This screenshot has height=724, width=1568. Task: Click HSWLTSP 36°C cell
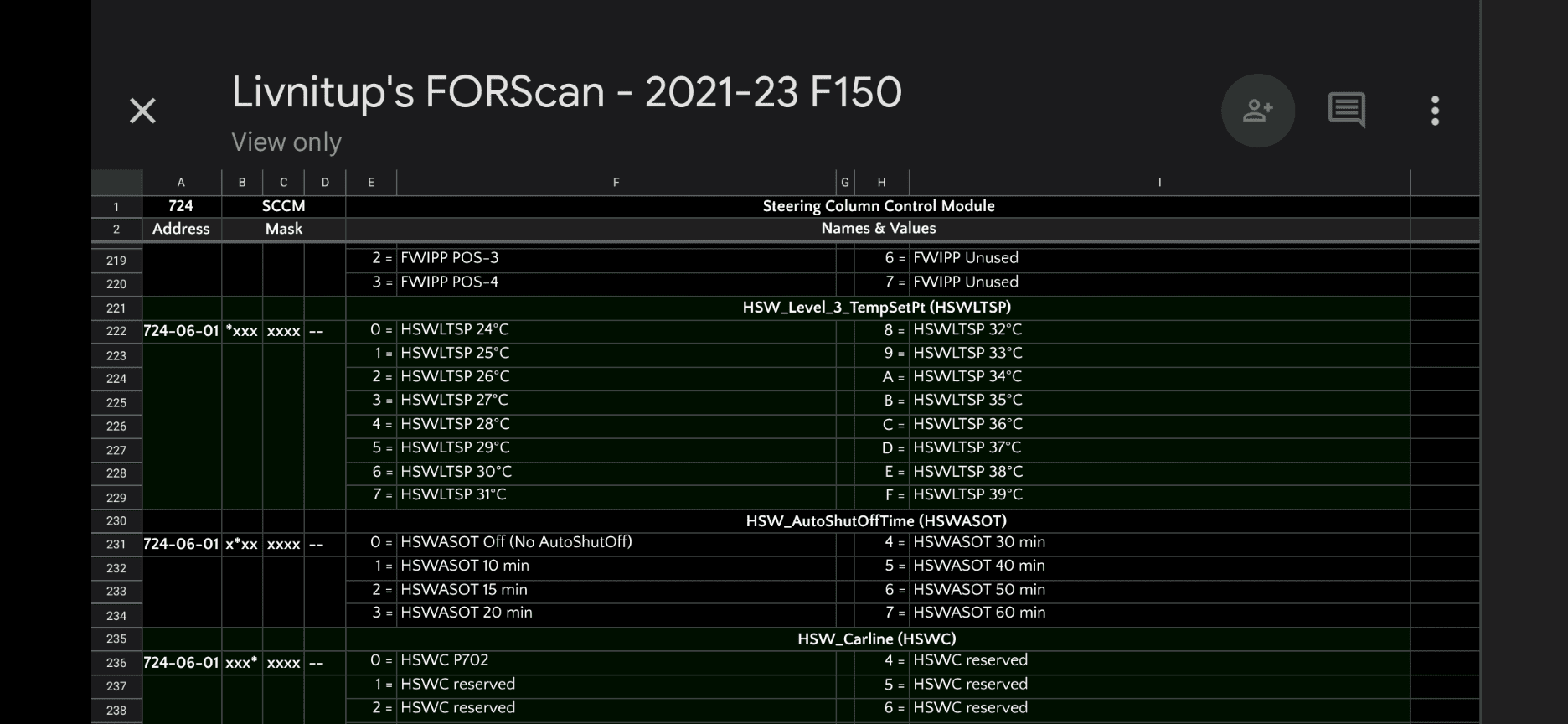pos(1159,425)
